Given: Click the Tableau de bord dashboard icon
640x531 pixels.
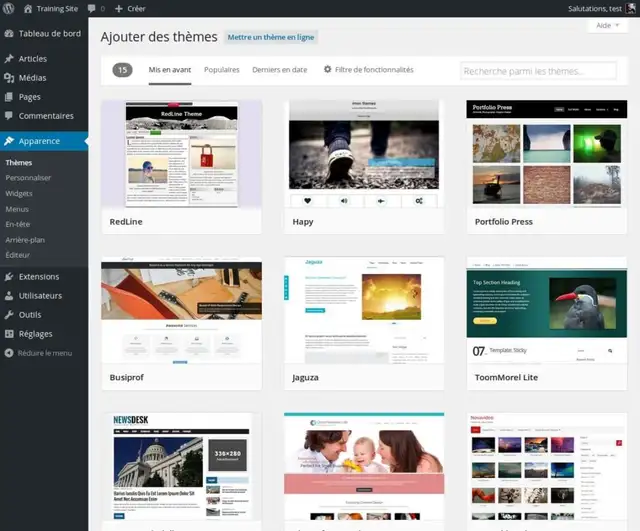Looking at the screenshot, I should (9, 33).
